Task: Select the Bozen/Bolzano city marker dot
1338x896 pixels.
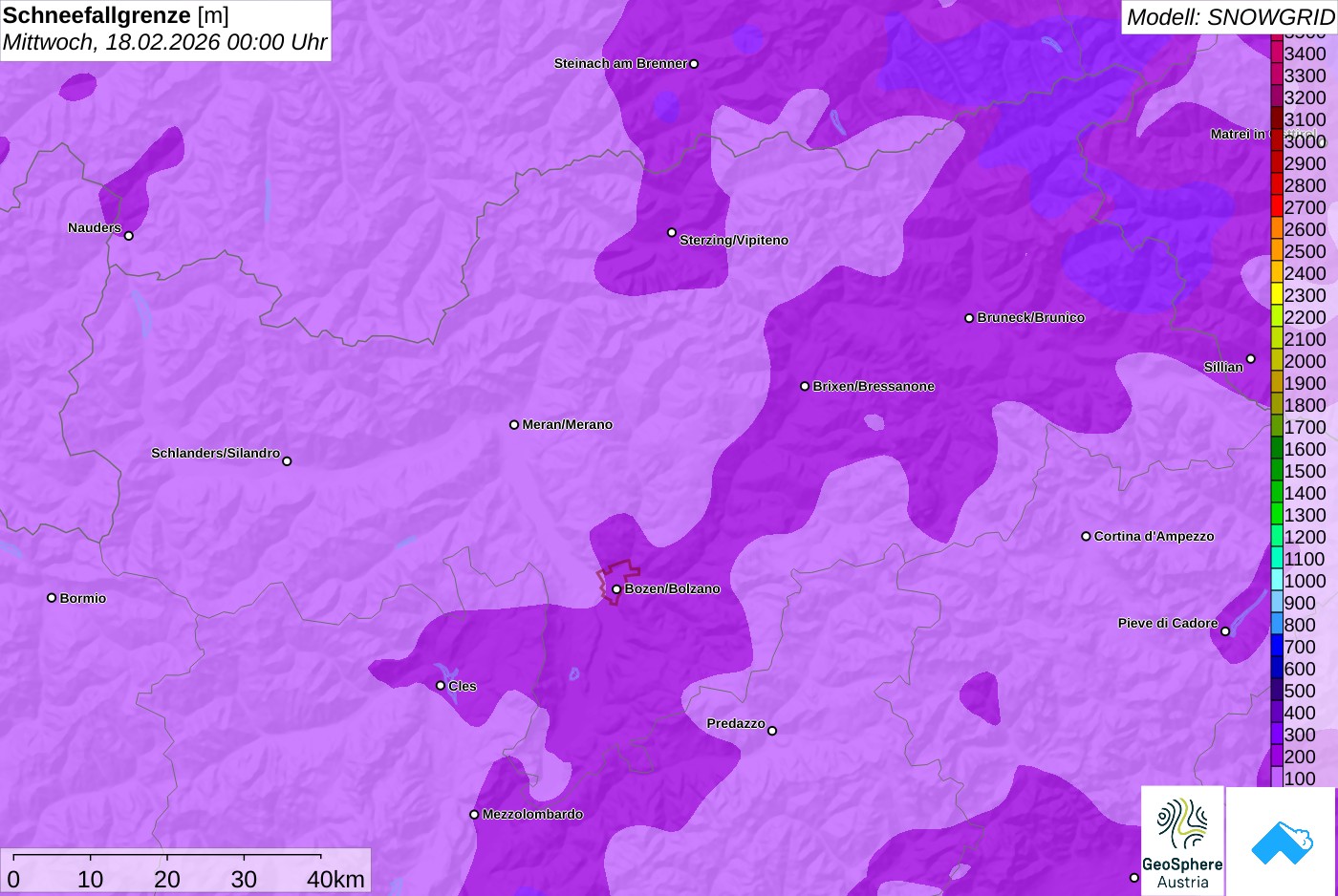Action: 616,589
